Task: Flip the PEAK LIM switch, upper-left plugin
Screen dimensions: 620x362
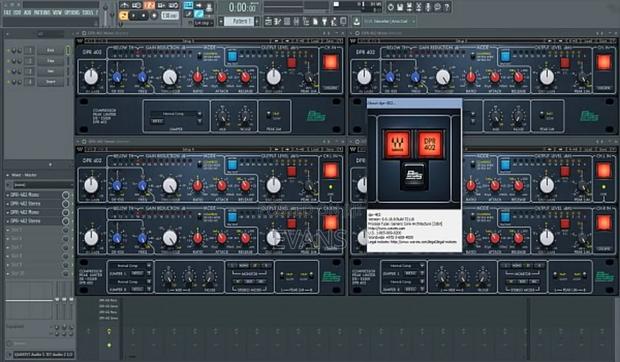Action: (x=269, y=115)
